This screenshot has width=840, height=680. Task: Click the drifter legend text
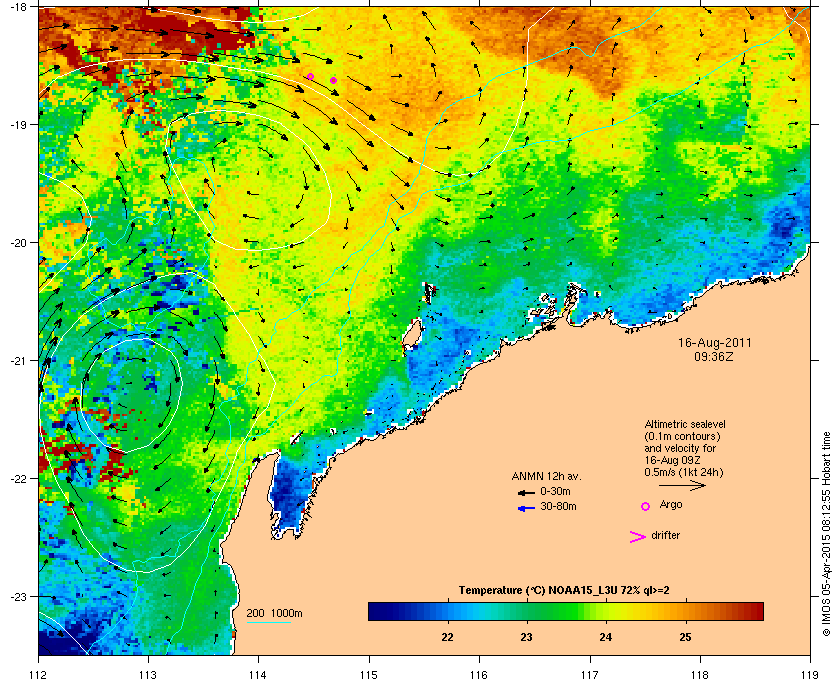tap(666, 535)
